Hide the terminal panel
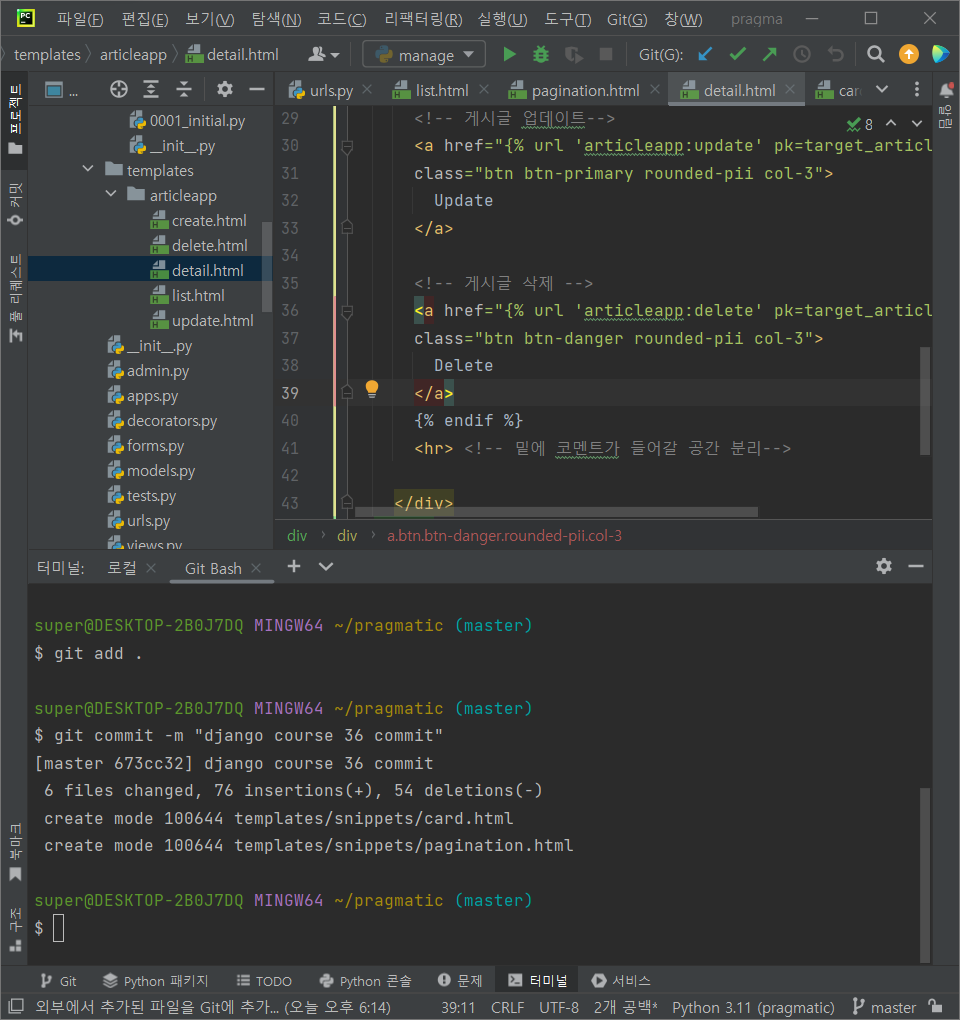Viewport: 960px width, 1020px height. coord(916,567)
